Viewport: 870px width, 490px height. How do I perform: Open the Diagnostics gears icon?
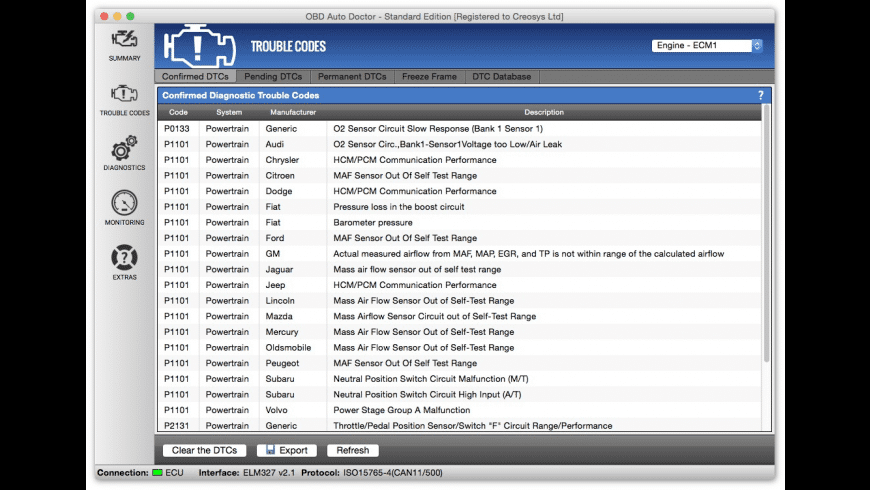tap(124, 148)
